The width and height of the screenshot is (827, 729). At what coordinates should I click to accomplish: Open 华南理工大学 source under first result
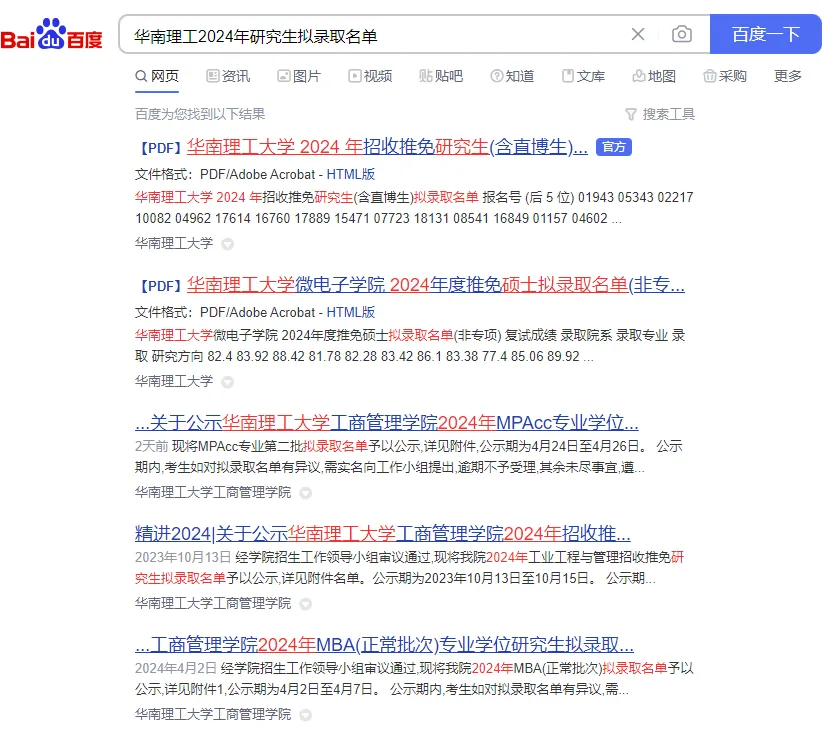click(x=174, y=244)
